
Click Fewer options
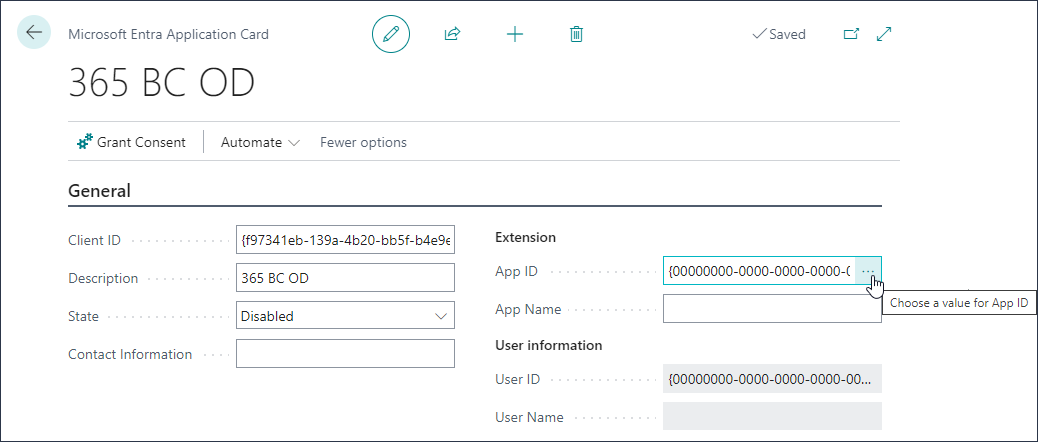tap(363, 142)
